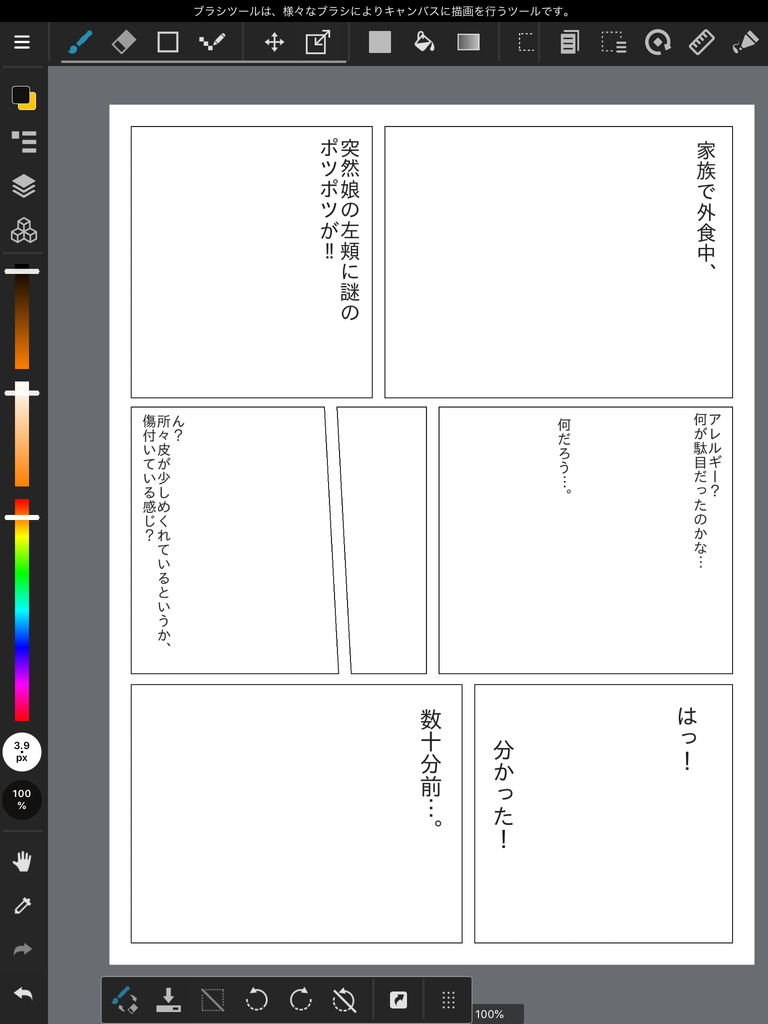Image resolution: width=768 pixels, height=1024 pixels.
Task: Rotate canvas clockwise
Action: (300, 1000)
